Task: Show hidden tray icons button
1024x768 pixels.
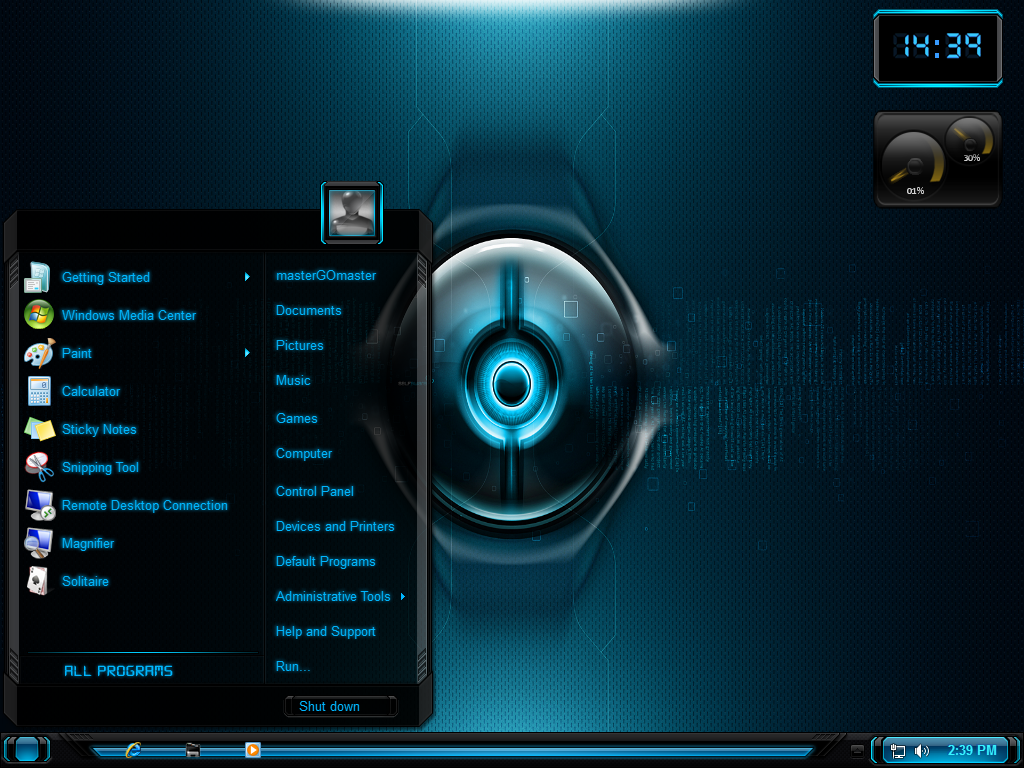Action: pyautogui.click(x=857, y=750)
